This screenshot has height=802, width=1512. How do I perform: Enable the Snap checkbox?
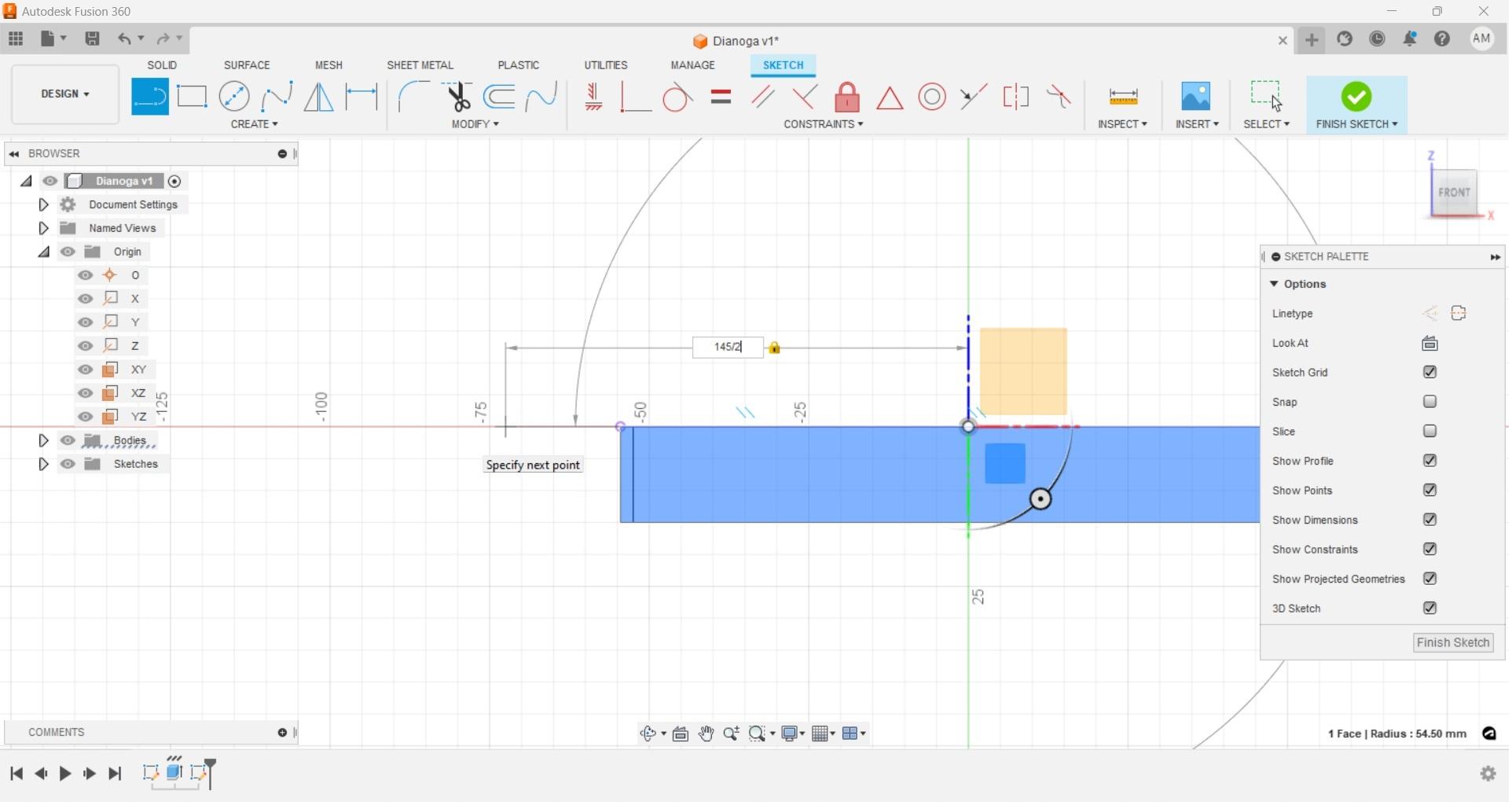point(1429,402)
